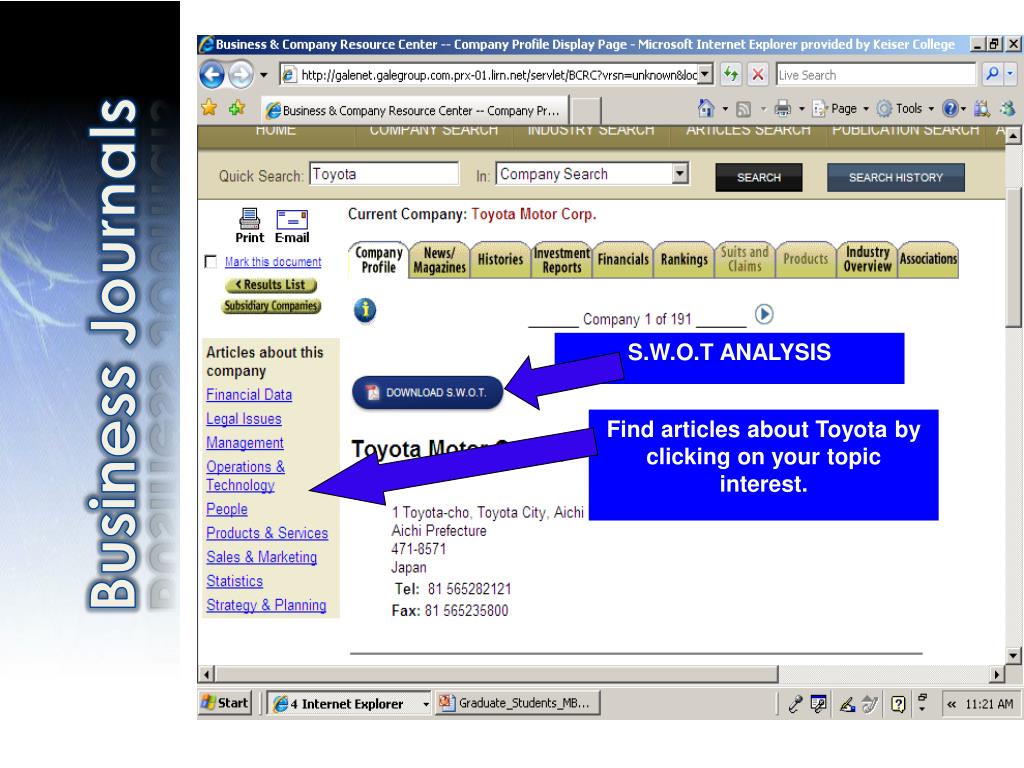
Task: Click the red Stop loading icon
Action: tap(758, 74)
